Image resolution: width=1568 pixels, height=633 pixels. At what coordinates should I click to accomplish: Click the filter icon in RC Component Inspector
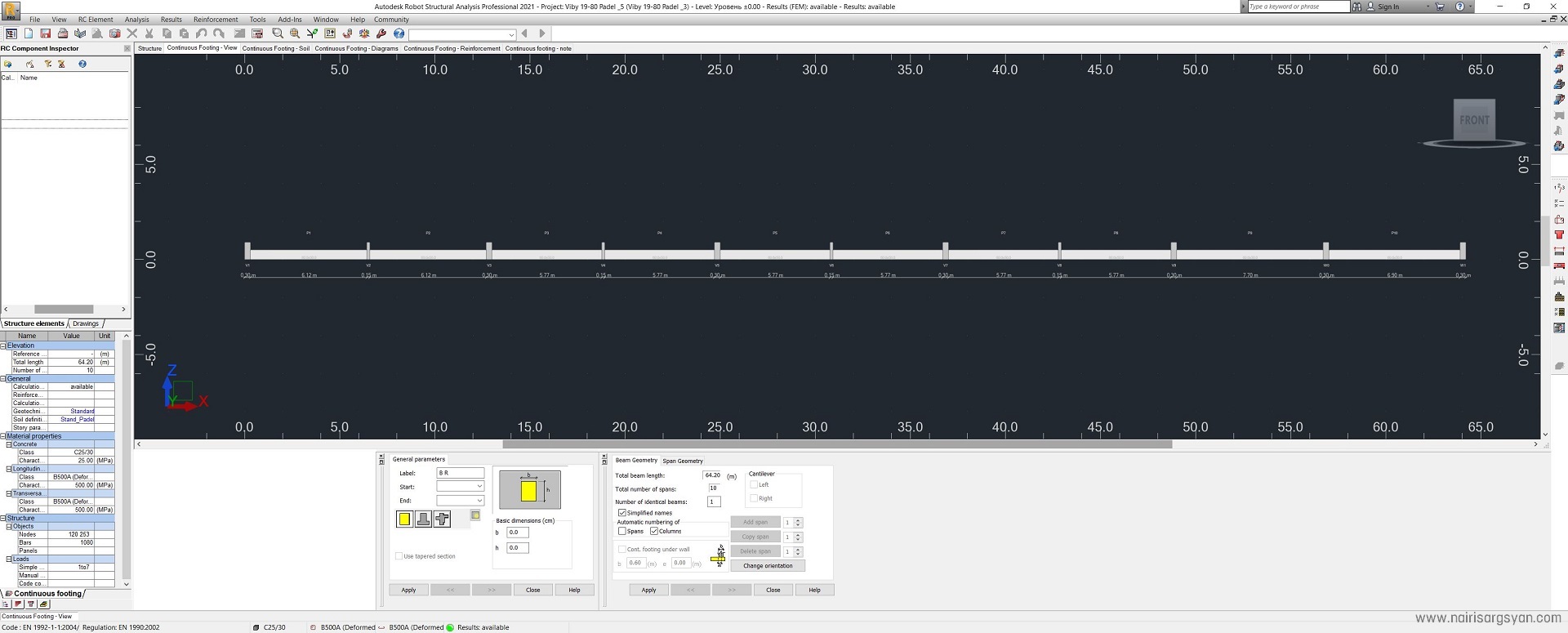48,64
